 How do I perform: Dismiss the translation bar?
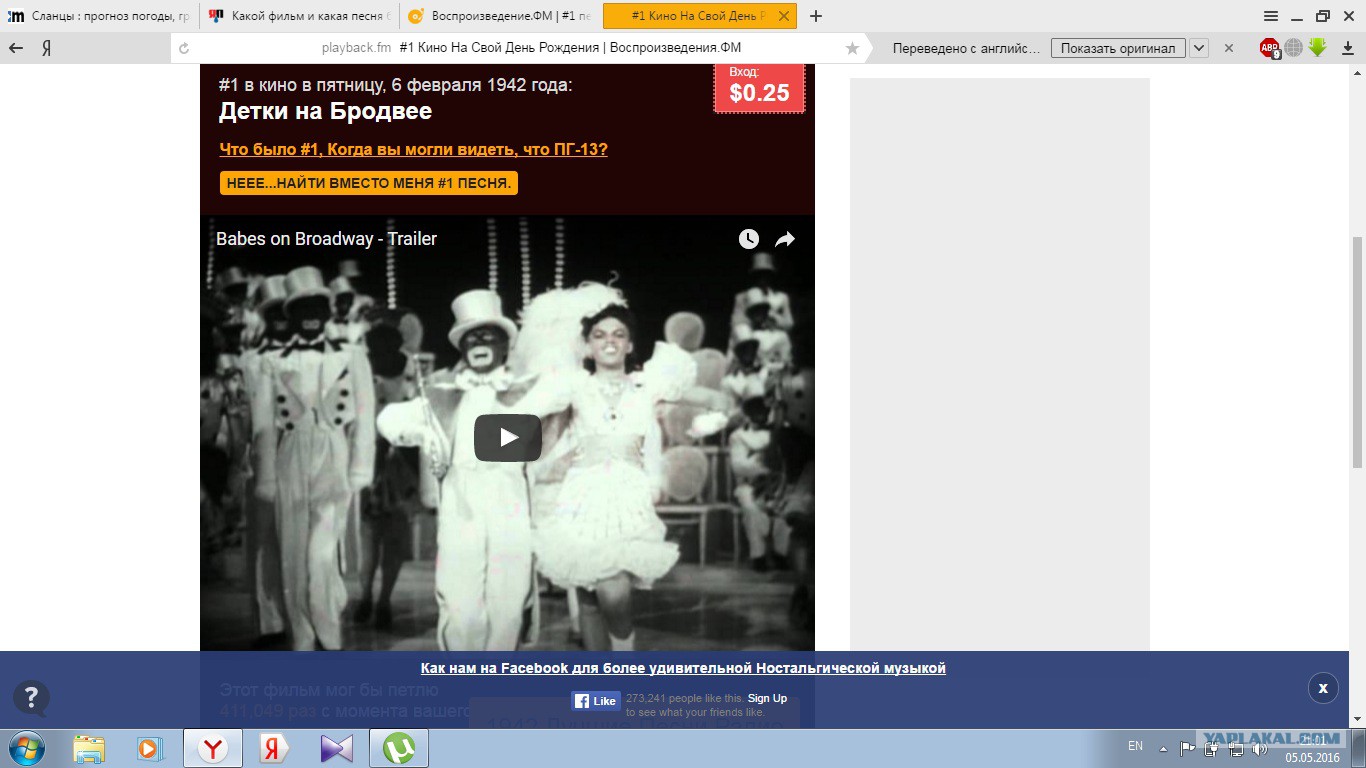pos(1229,48)
